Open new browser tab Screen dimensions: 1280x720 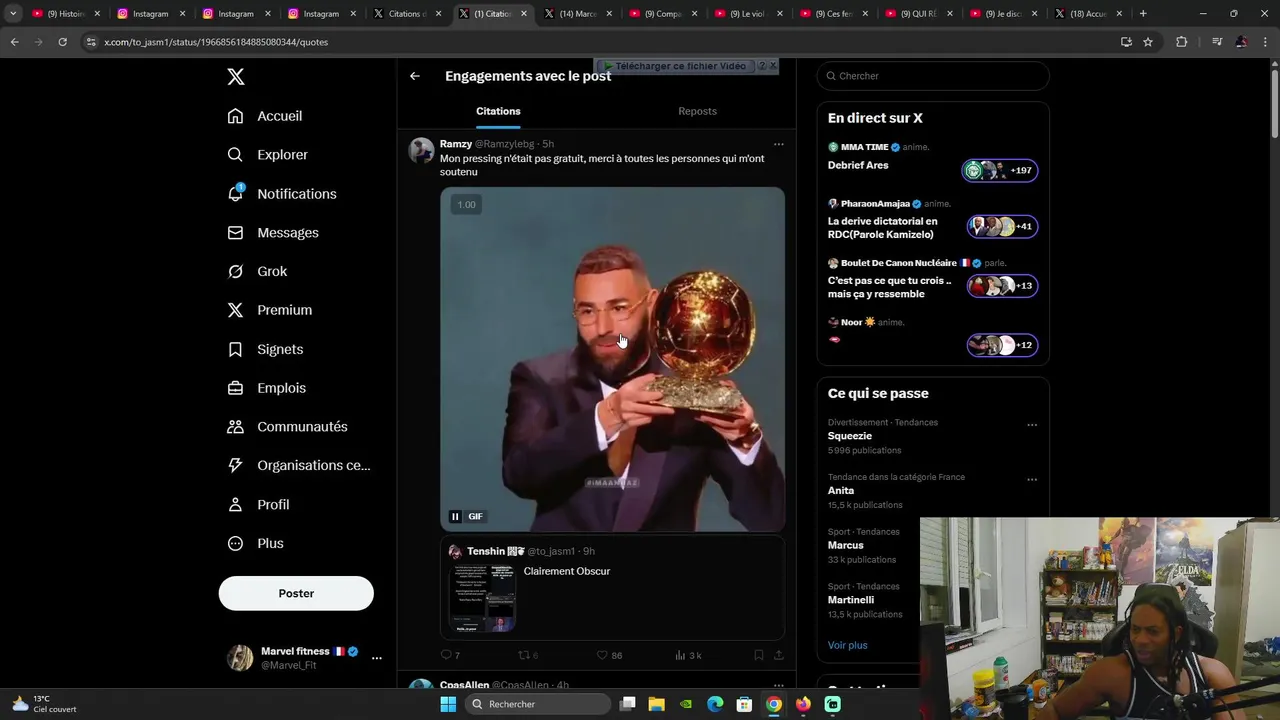pos(1143,14)
